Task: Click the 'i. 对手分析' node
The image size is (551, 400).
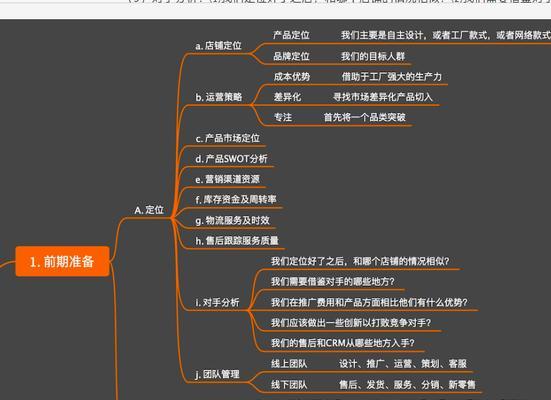Action: coord(218,303)
